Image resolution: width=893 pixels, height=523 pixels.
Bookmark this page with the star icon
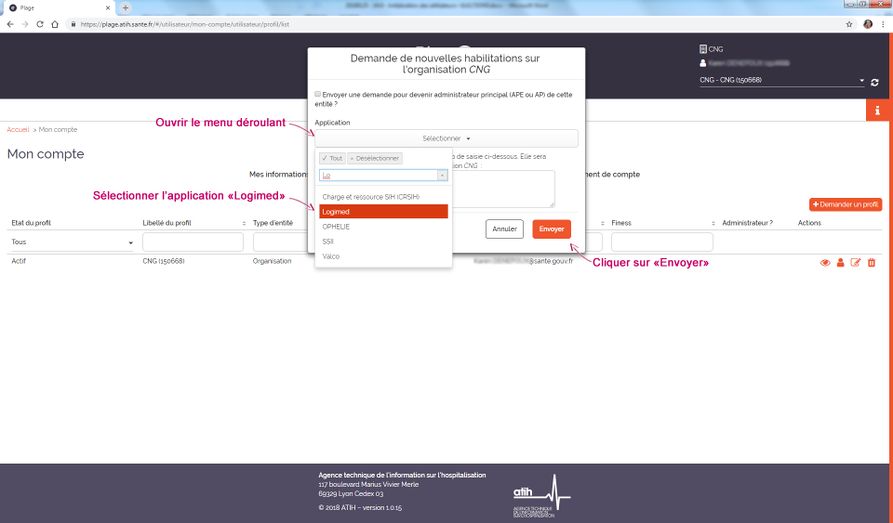pos(849,24)
